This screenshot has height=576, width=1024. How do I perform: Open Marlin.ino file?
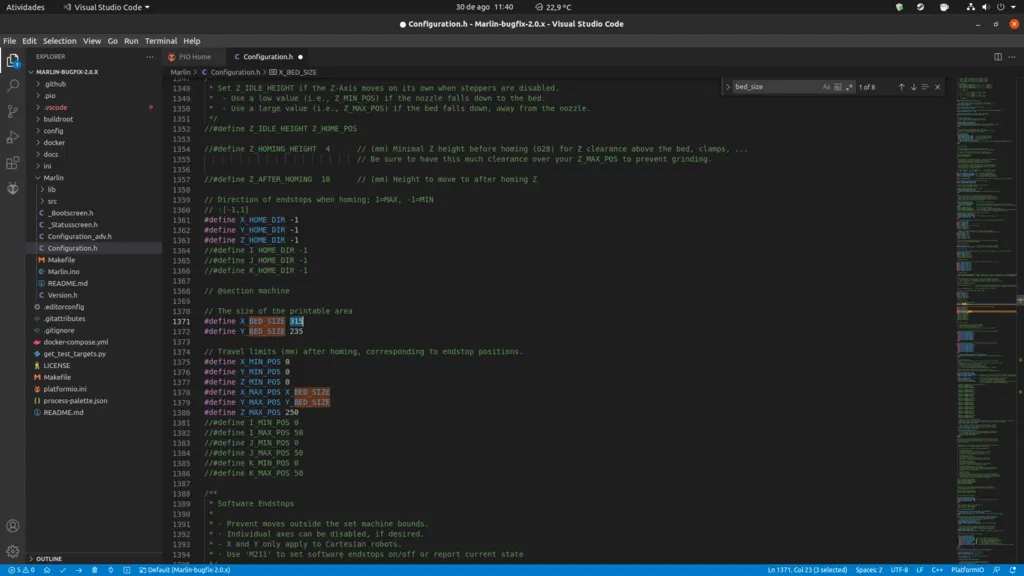tap(63, 272)
